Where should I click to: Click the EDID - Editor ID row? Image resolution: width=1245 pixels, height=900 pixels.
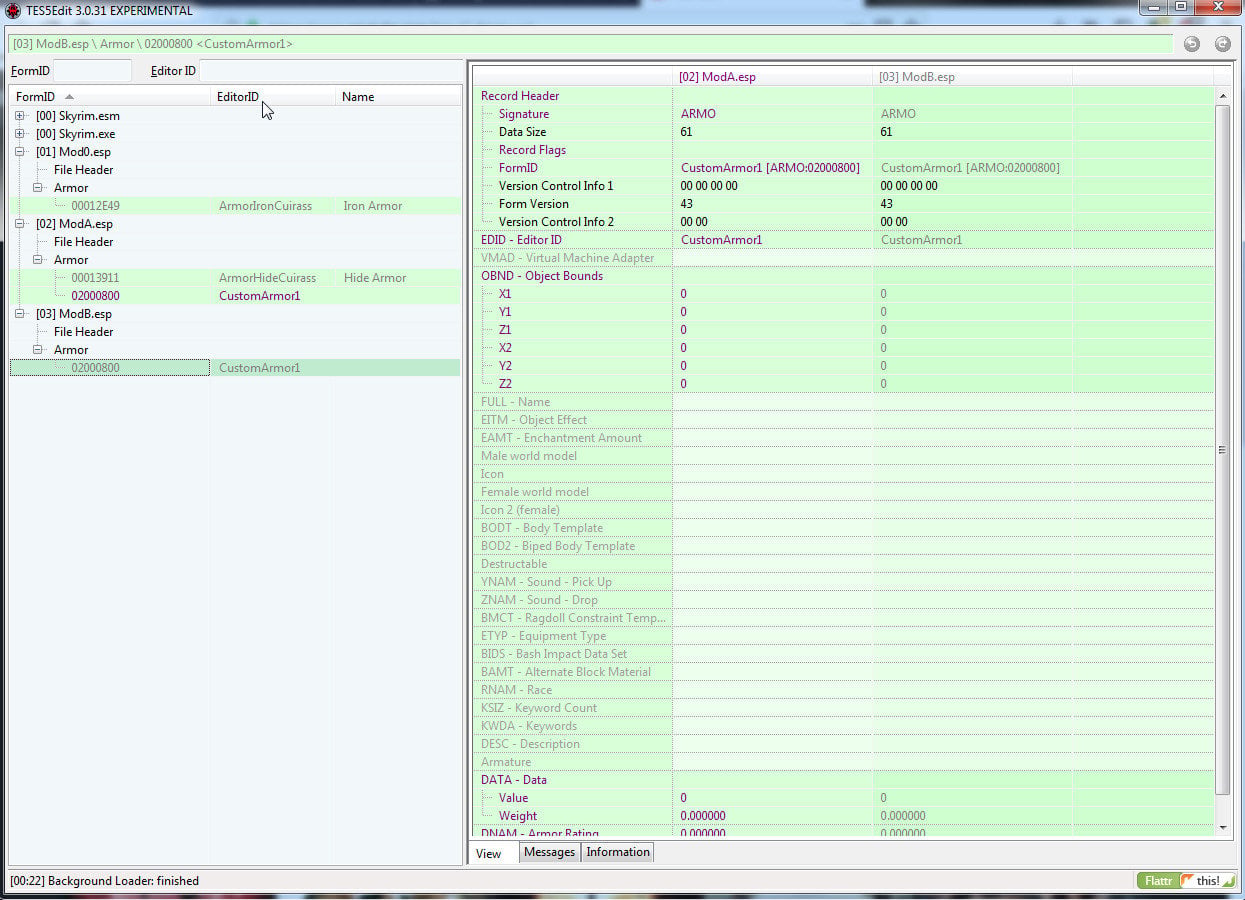[843, 240]
